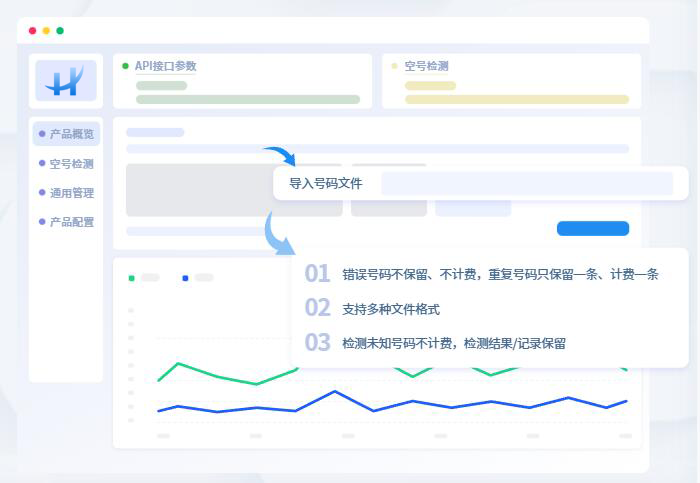Viewport: 700px width, 483px height.
Task: Toggle the blue series legend marker
Action: tap(186, 277)
